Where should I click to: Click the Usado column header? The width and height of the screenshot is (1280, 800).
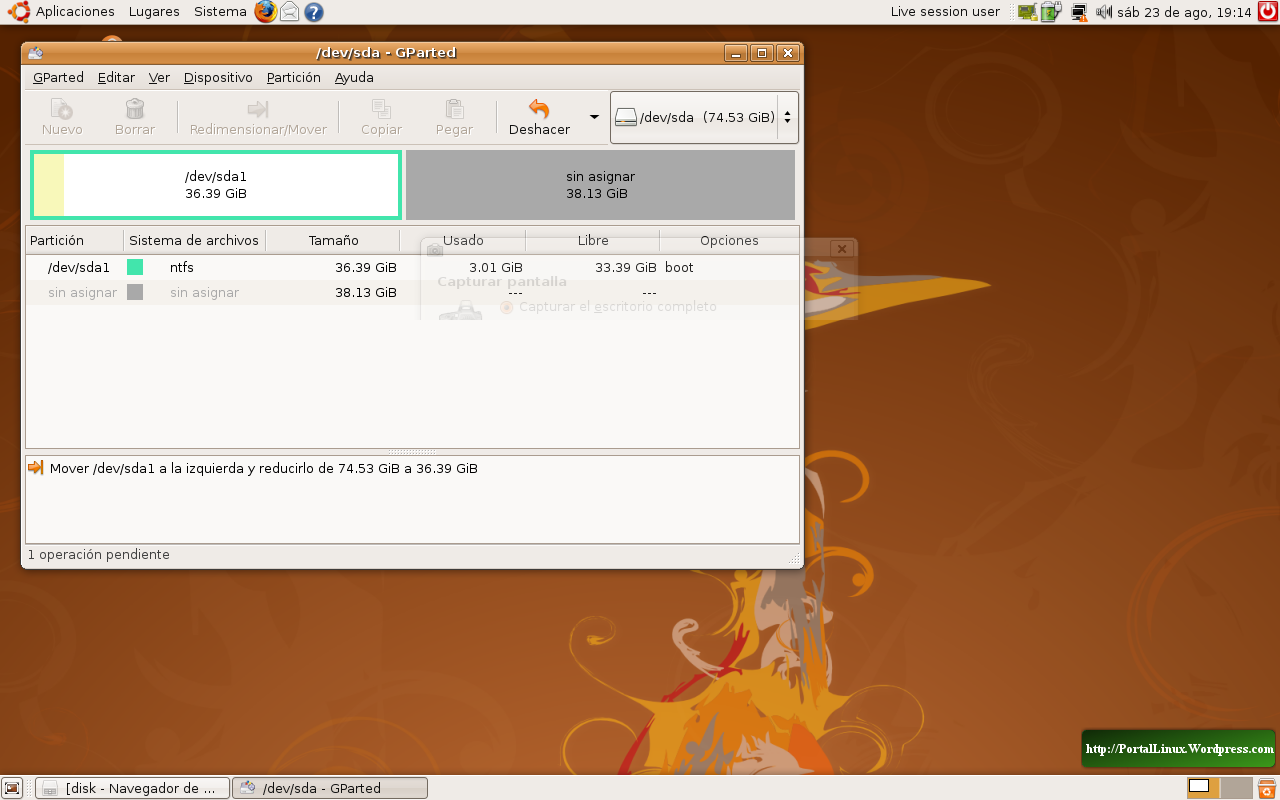463,240
